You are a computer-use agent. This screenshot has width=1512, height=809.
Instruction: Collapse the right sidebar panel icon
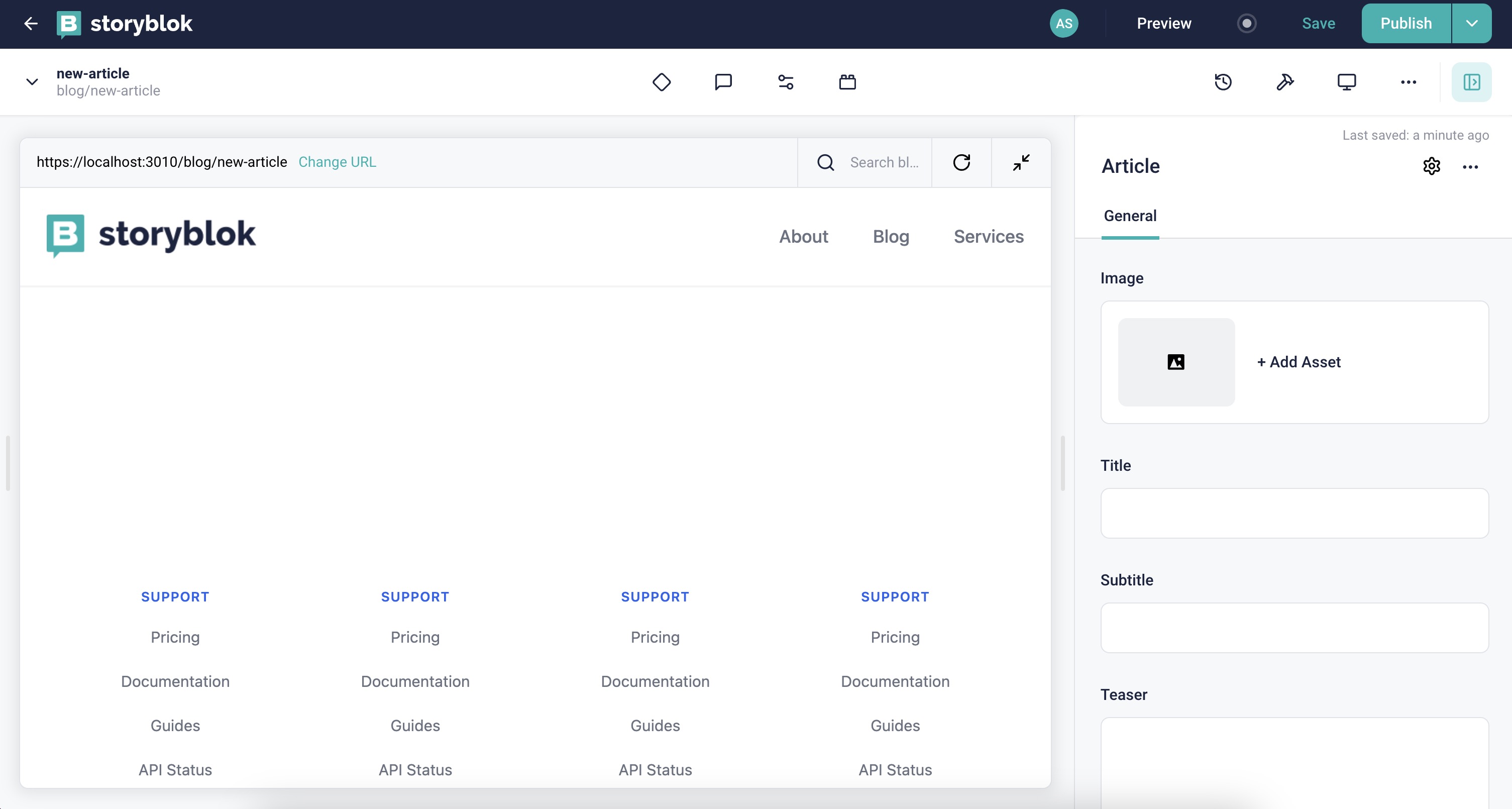1471,81
